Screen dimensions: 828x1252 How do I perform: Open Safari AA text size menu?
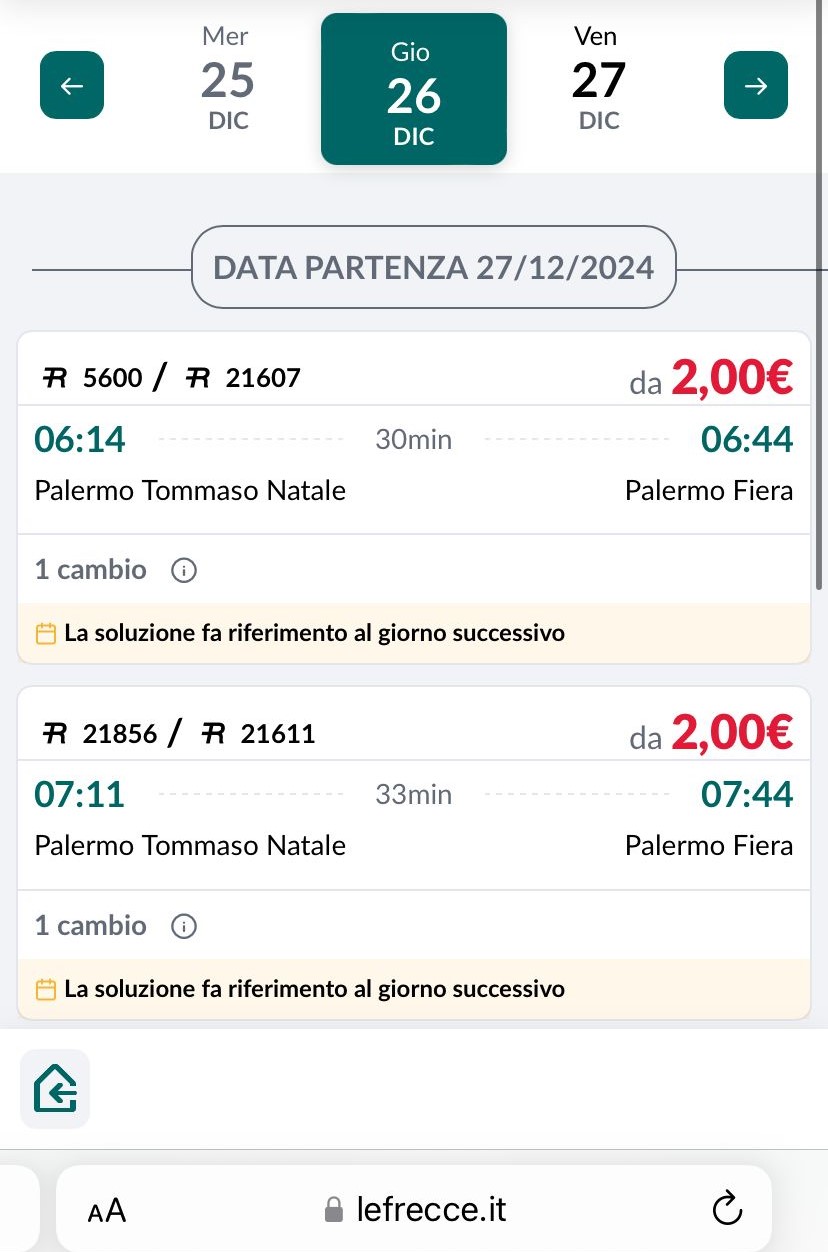coord(107,1211)
